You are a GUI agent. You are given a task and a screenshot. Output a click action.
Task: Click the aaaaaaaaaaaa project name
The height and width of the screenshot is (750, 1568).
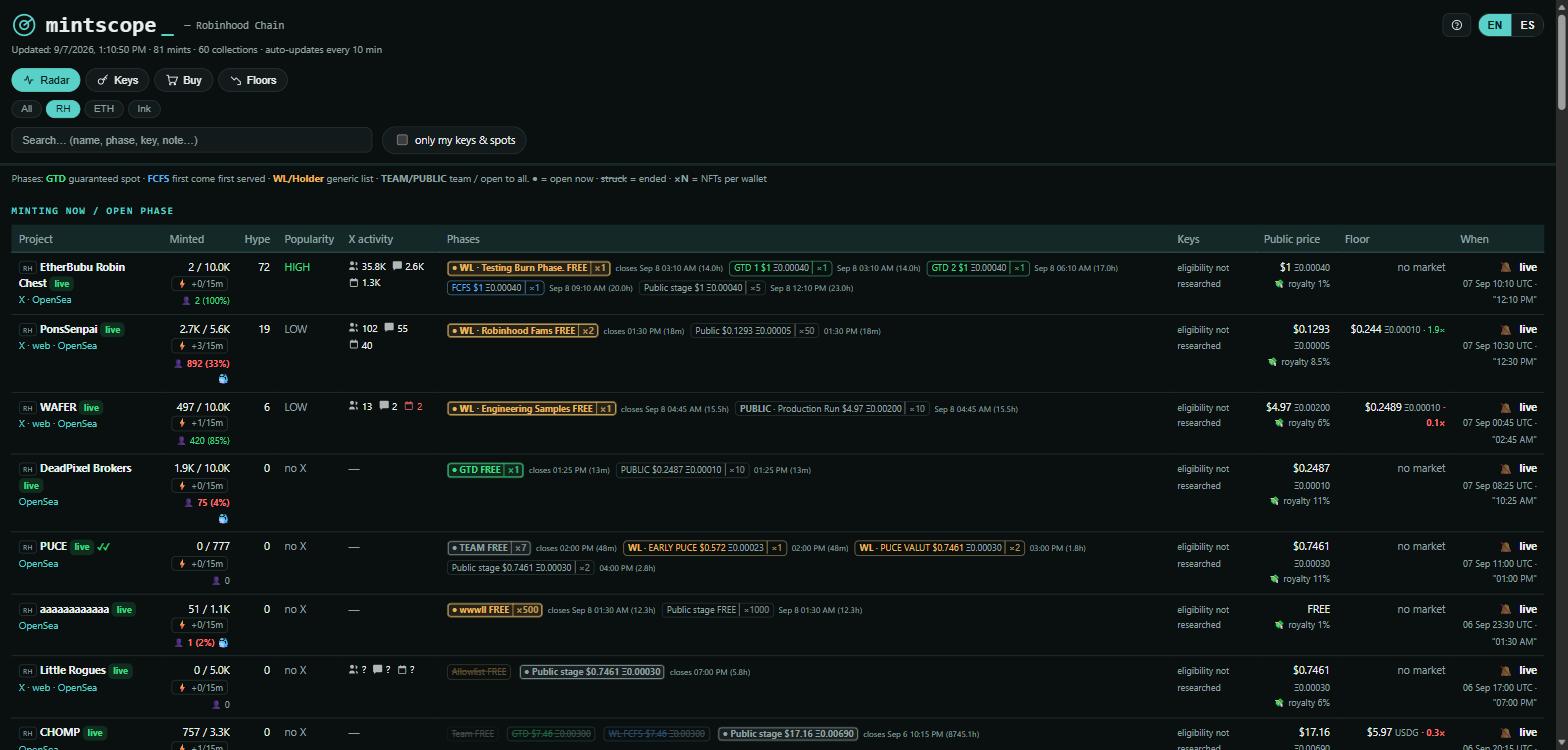point(74,609)
